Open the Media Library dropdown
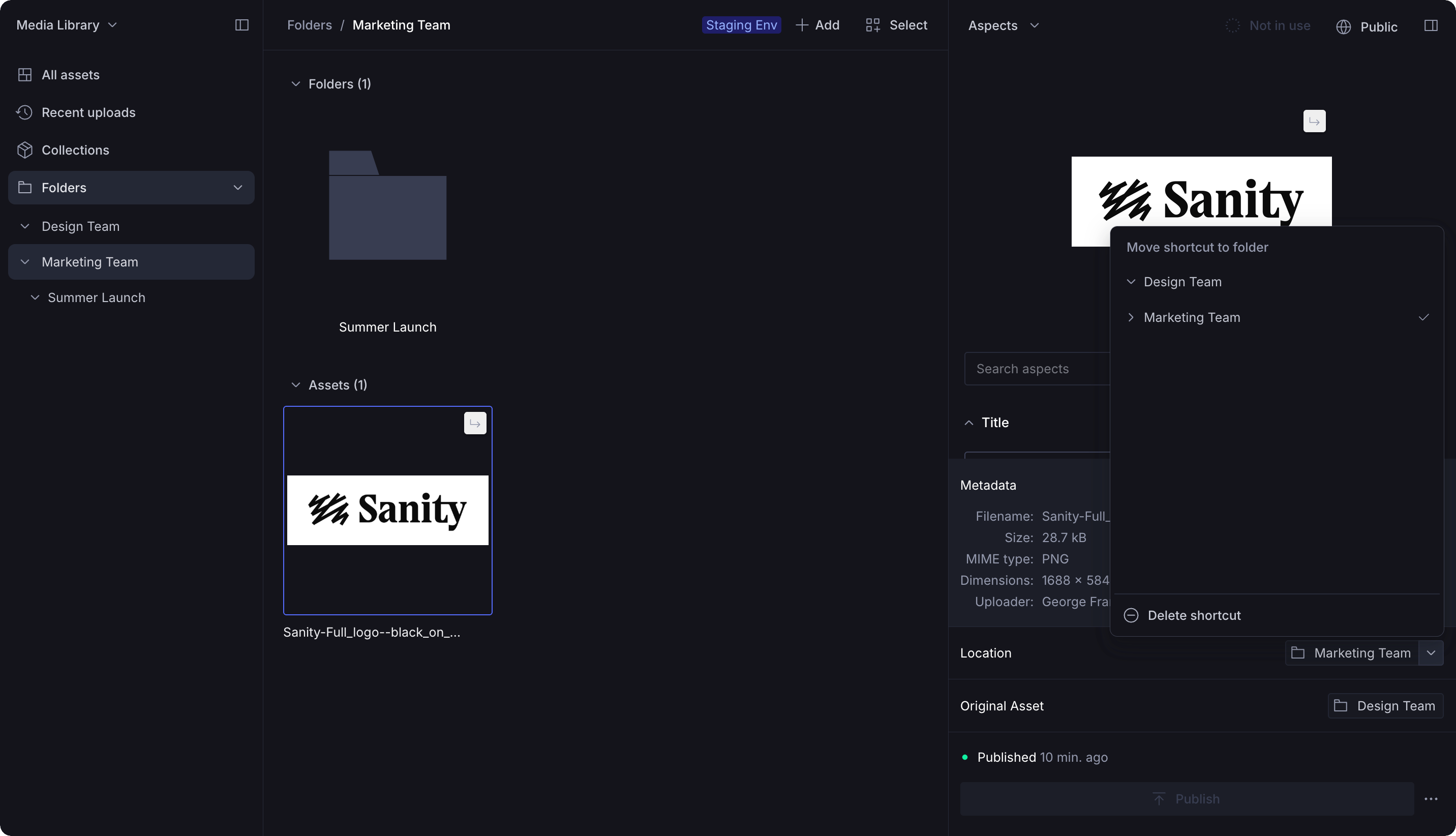The image size is (1456, 836). [67, 25]
